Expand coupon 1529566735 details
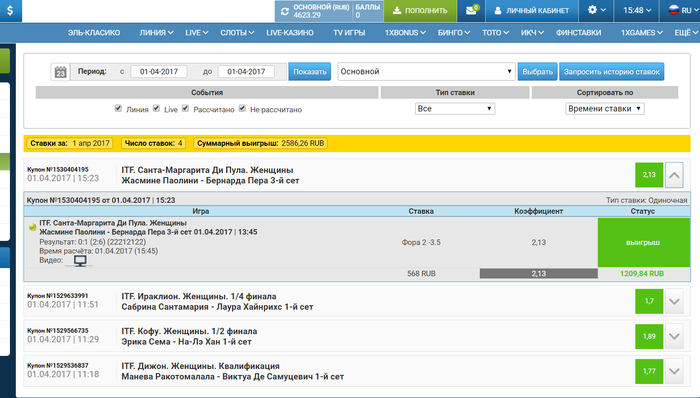This screenshot has height=398, width=700. (x=674, y=336)
